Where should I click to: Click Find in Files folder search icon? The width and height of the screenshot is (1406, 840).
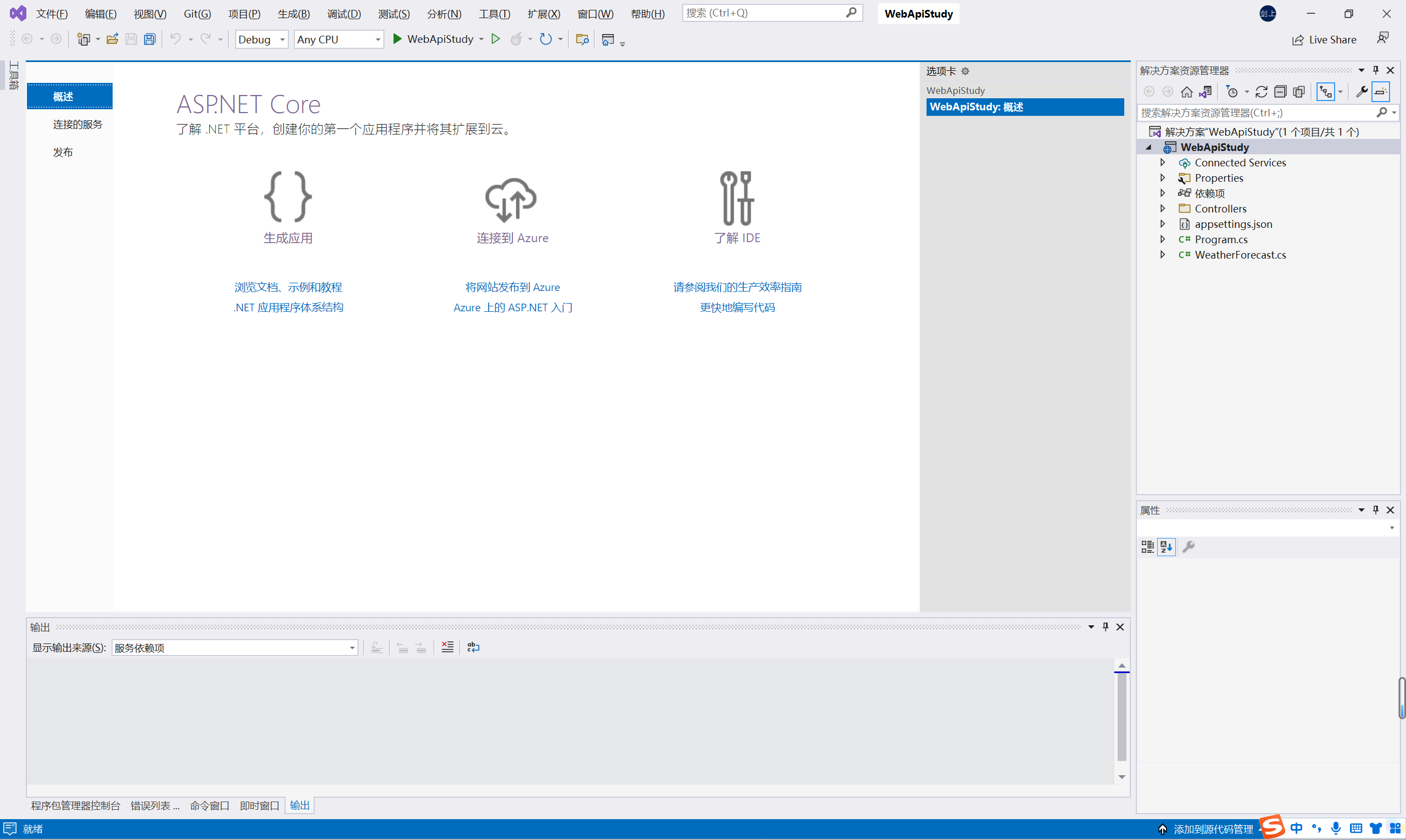click(582, 39)
